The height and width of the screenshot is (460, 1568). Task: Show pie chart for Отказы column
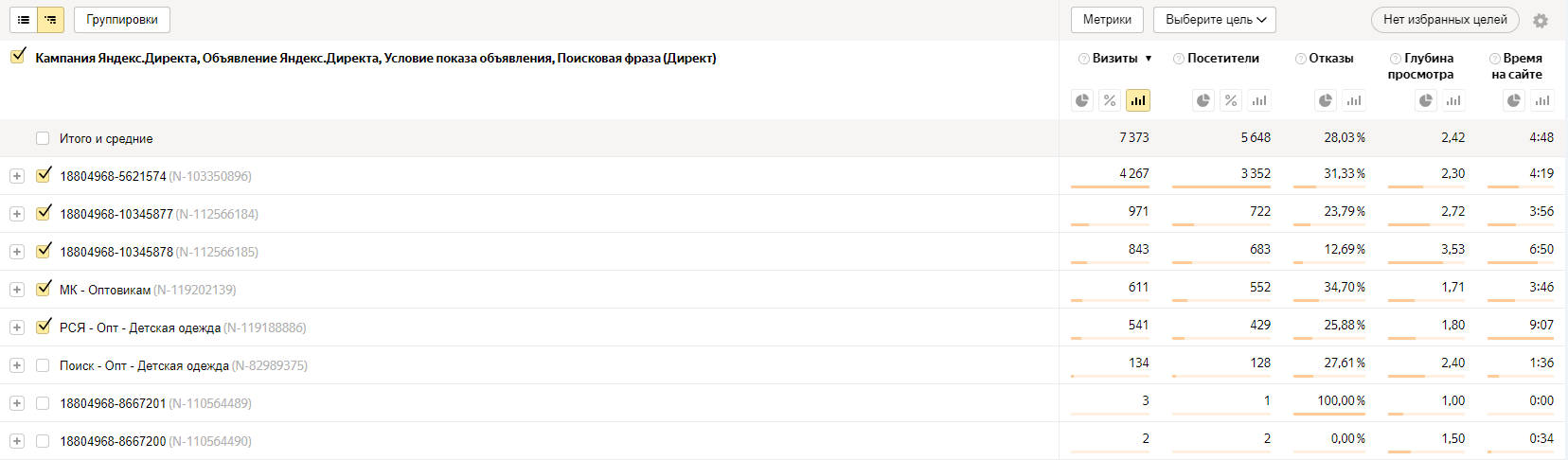coord(1326,100)
